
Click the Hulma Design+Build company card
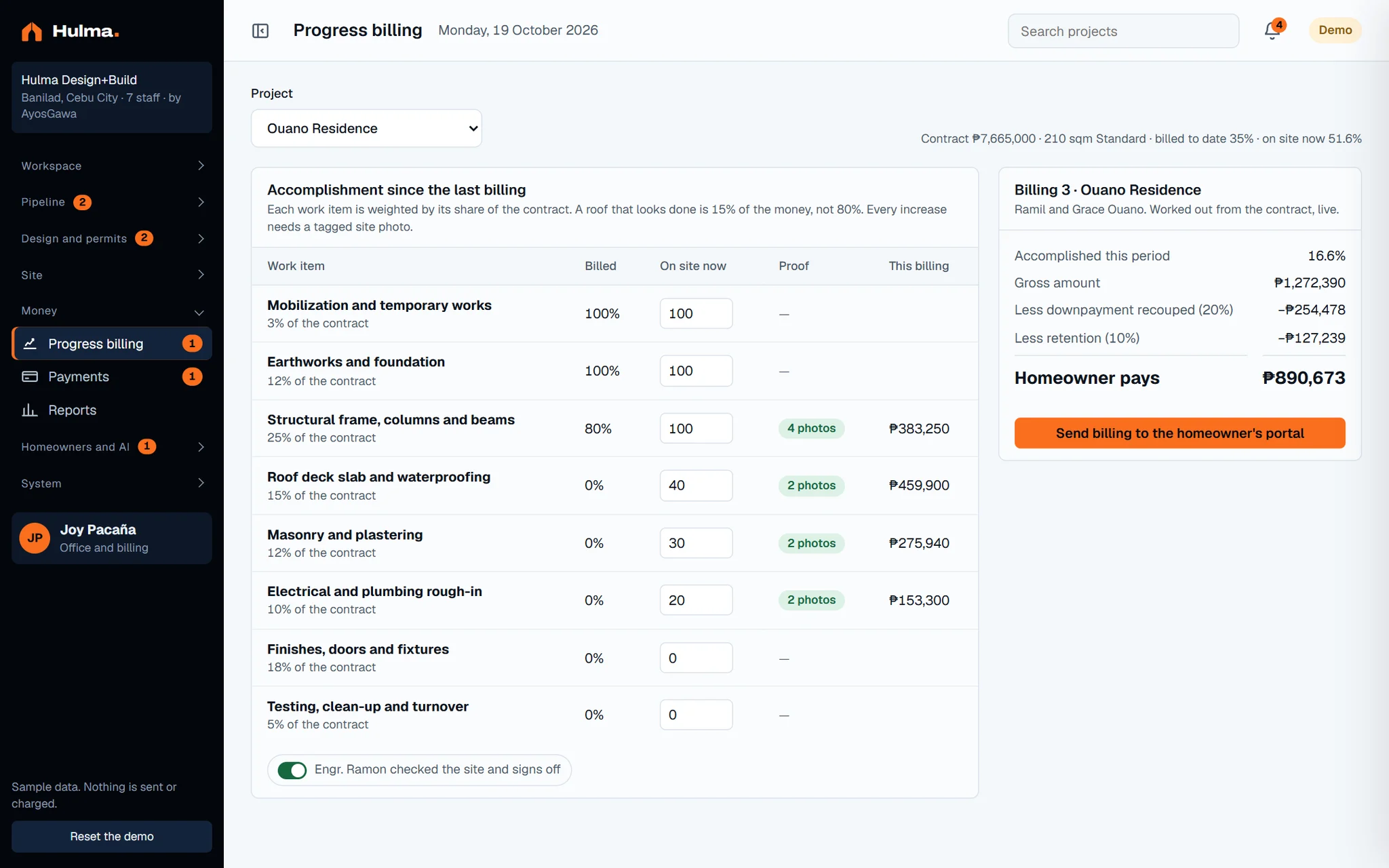pyautogui.click(x=112, y=97)
